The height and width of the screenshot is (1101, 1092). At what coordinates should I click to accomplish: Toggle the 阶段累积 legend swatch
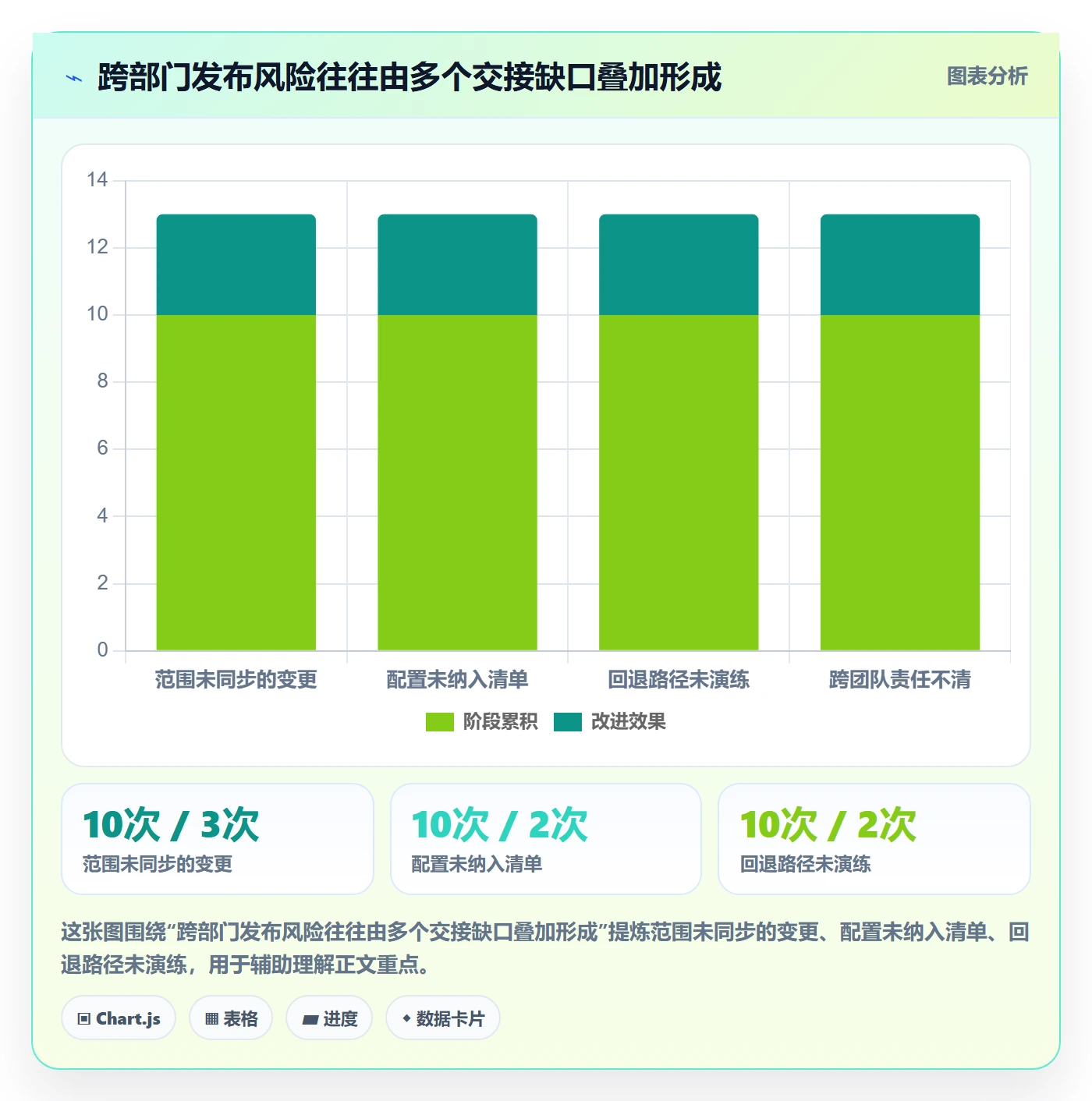pos(439,722)
